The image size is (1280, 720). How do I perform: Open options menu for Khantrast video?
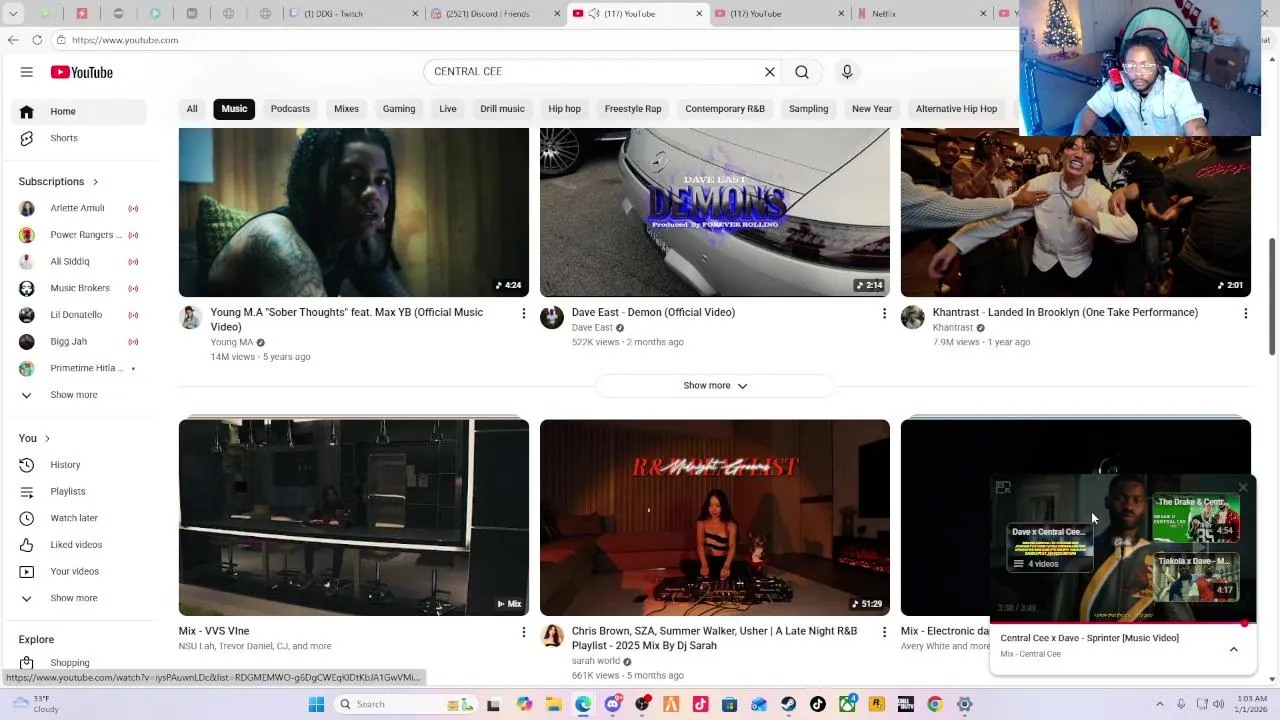coord(1245,313)
